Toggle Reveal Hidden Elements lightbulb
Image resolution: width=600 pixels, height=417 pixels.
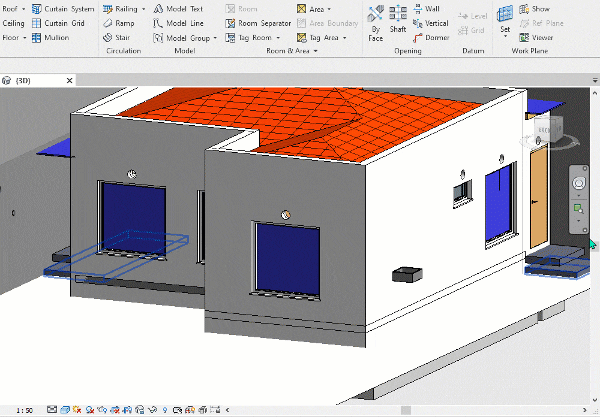coord(165,410)
